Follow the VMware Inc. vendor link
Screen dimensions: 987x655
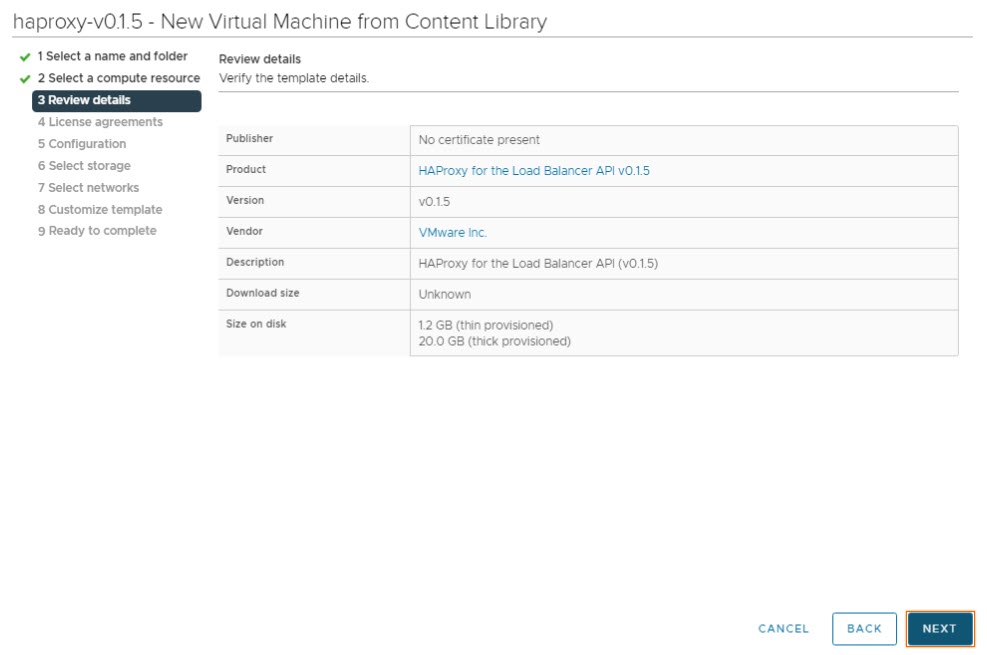(x=453, y=232)
